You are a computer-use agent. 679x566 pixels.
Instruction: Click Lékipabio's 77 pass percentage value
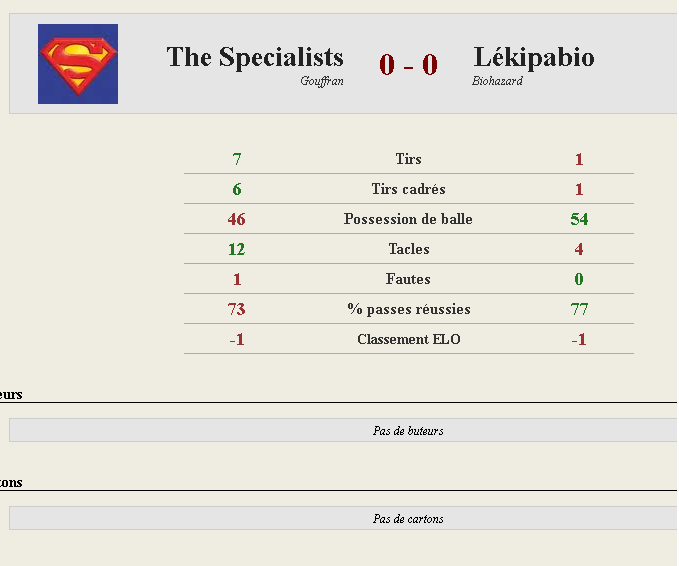point(579,309)
